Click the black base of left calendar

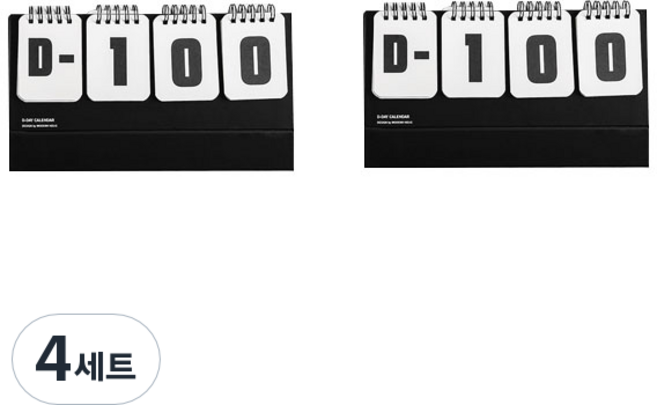pos(151,151)
